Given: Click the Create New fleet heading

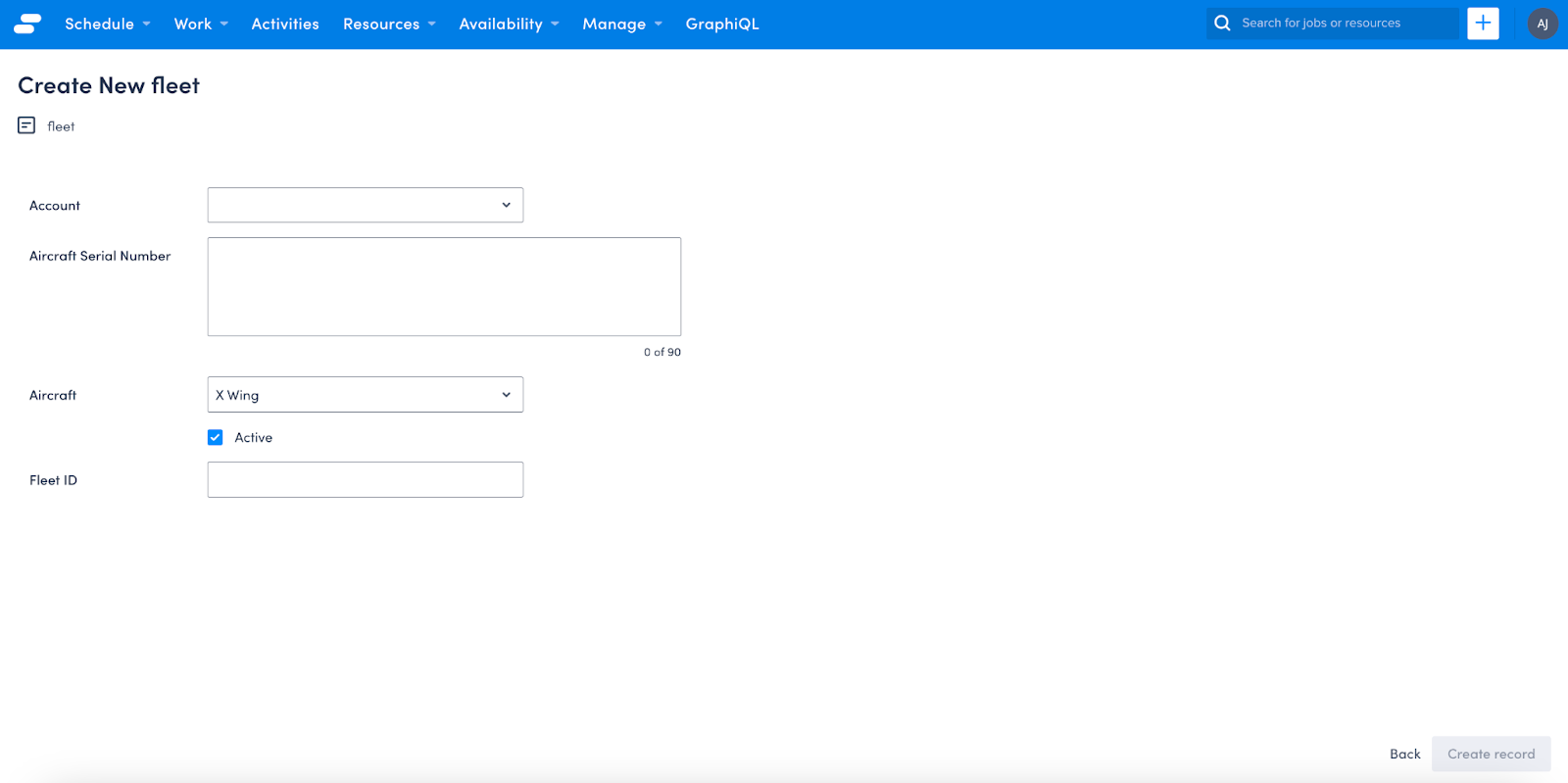Looking at the screenshot, I should pos(109,85).
